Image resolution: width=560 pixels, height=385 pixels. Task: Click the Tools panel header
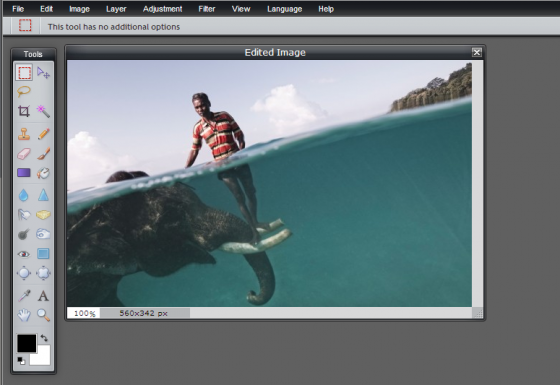coord(33,54)
